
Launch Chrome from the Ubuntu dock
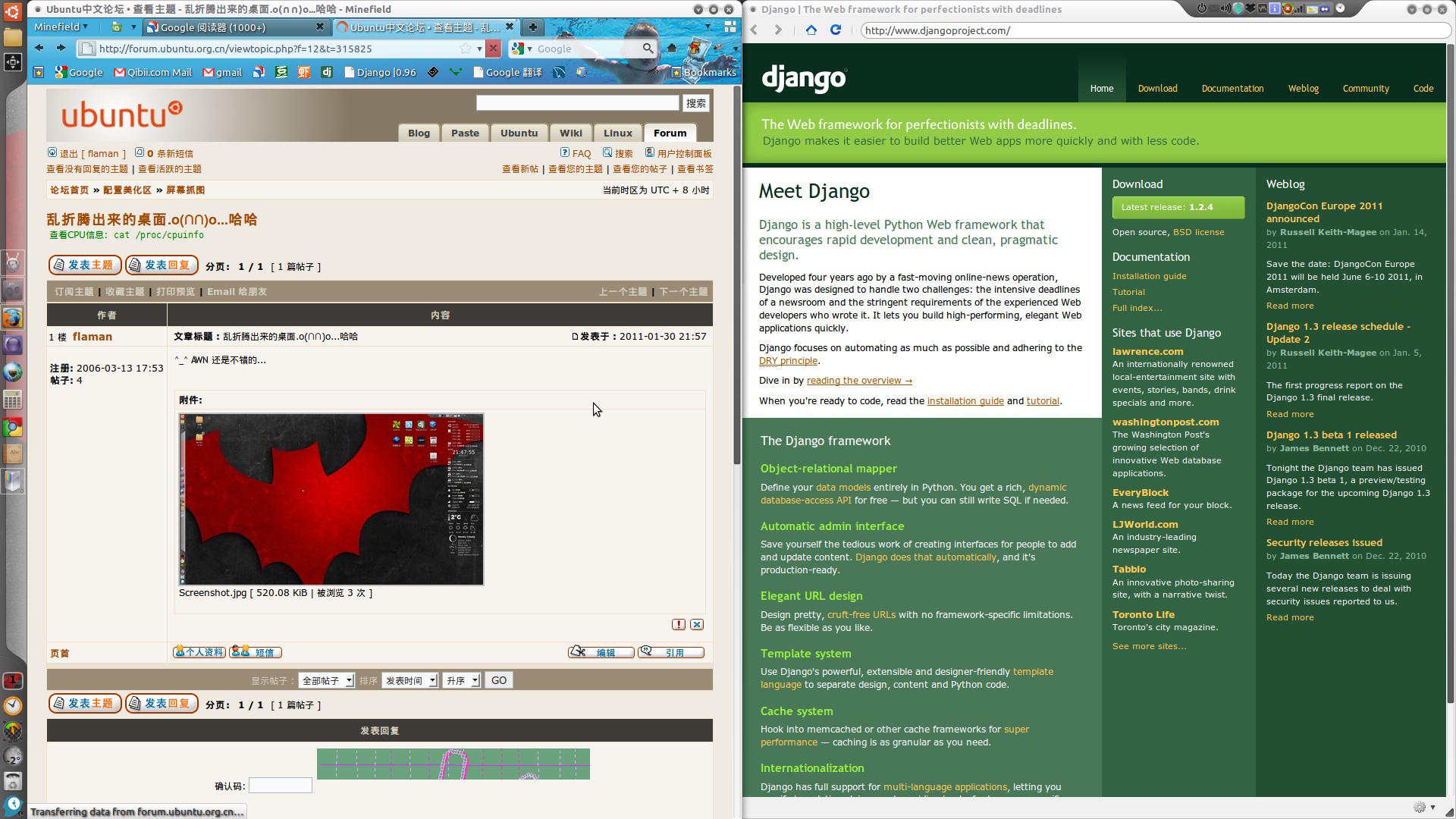tap(13, 427)
